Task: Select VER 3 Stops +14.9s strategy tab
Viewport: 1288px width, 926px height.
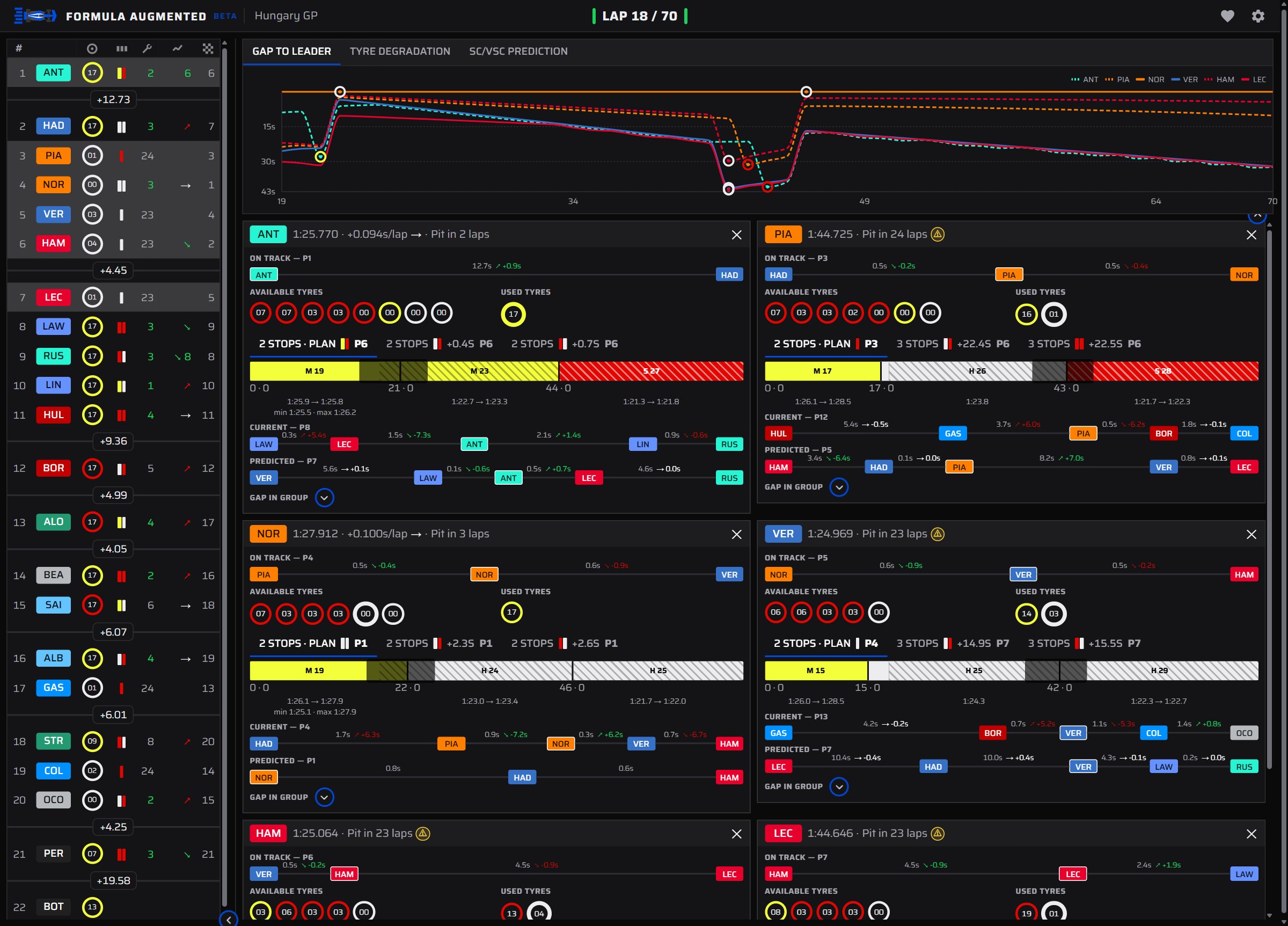Action: point(953,643)
